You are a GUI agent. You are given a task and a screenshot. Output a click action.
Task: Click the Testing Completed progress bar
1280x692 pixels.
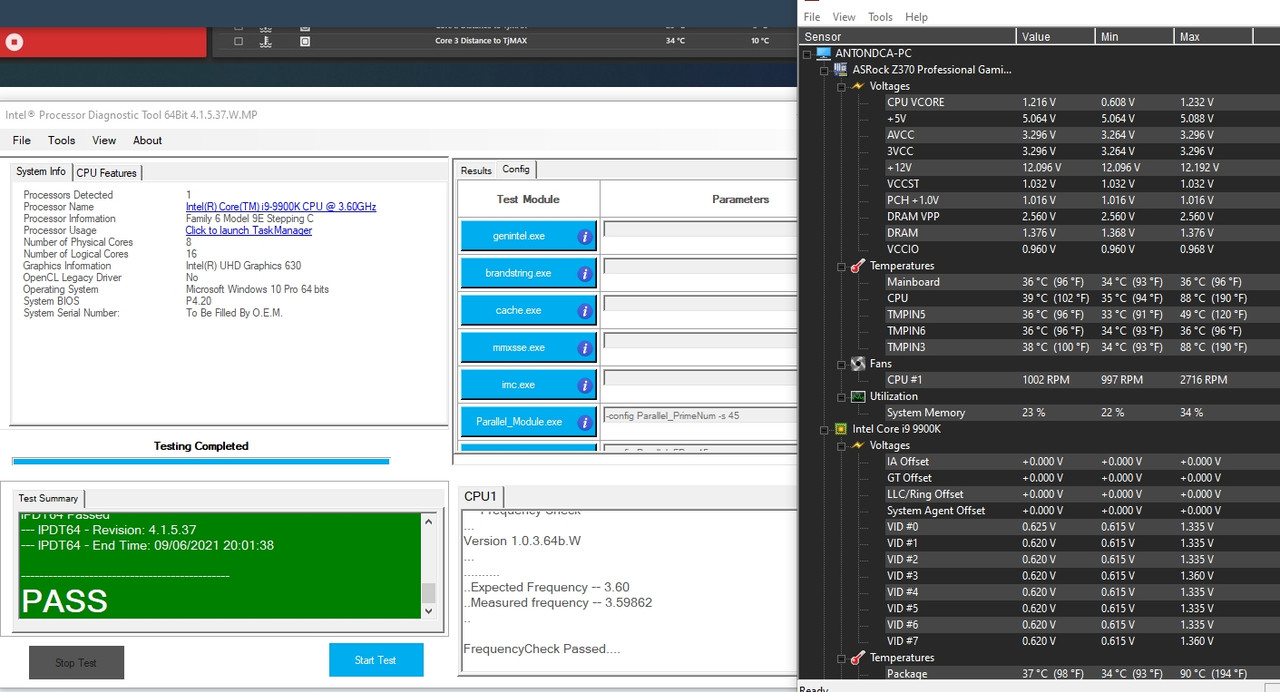pos(200,461)
